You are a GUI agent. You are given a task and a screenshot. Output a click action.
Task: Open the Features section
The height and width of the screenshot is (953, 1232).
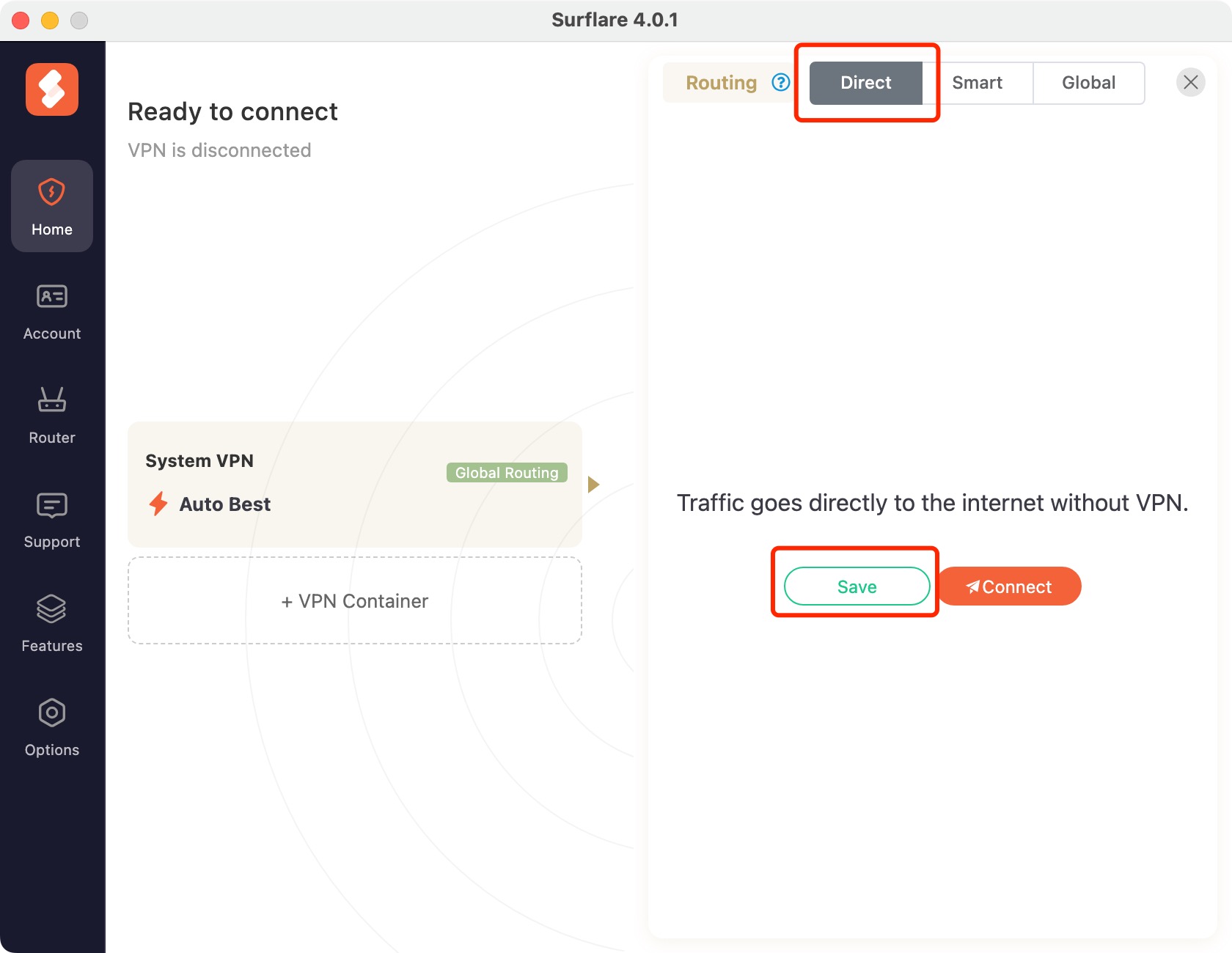[51, 625]
